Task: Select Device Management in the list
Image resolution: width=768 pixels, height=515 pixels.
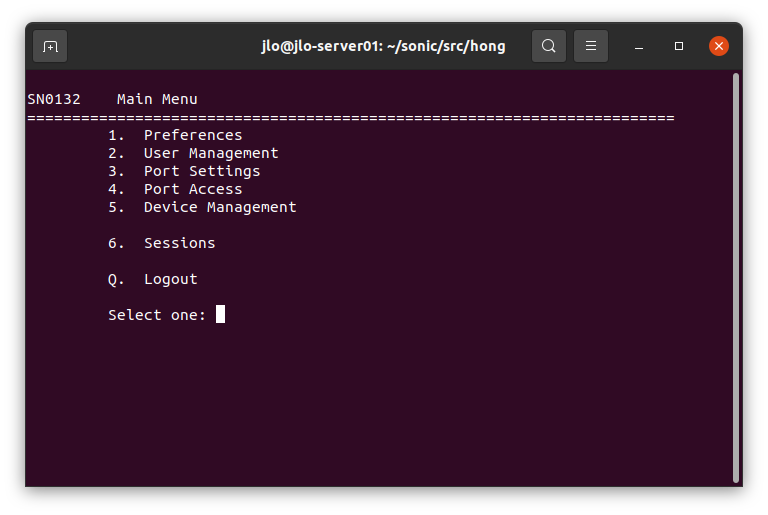Action: (220, 207)
